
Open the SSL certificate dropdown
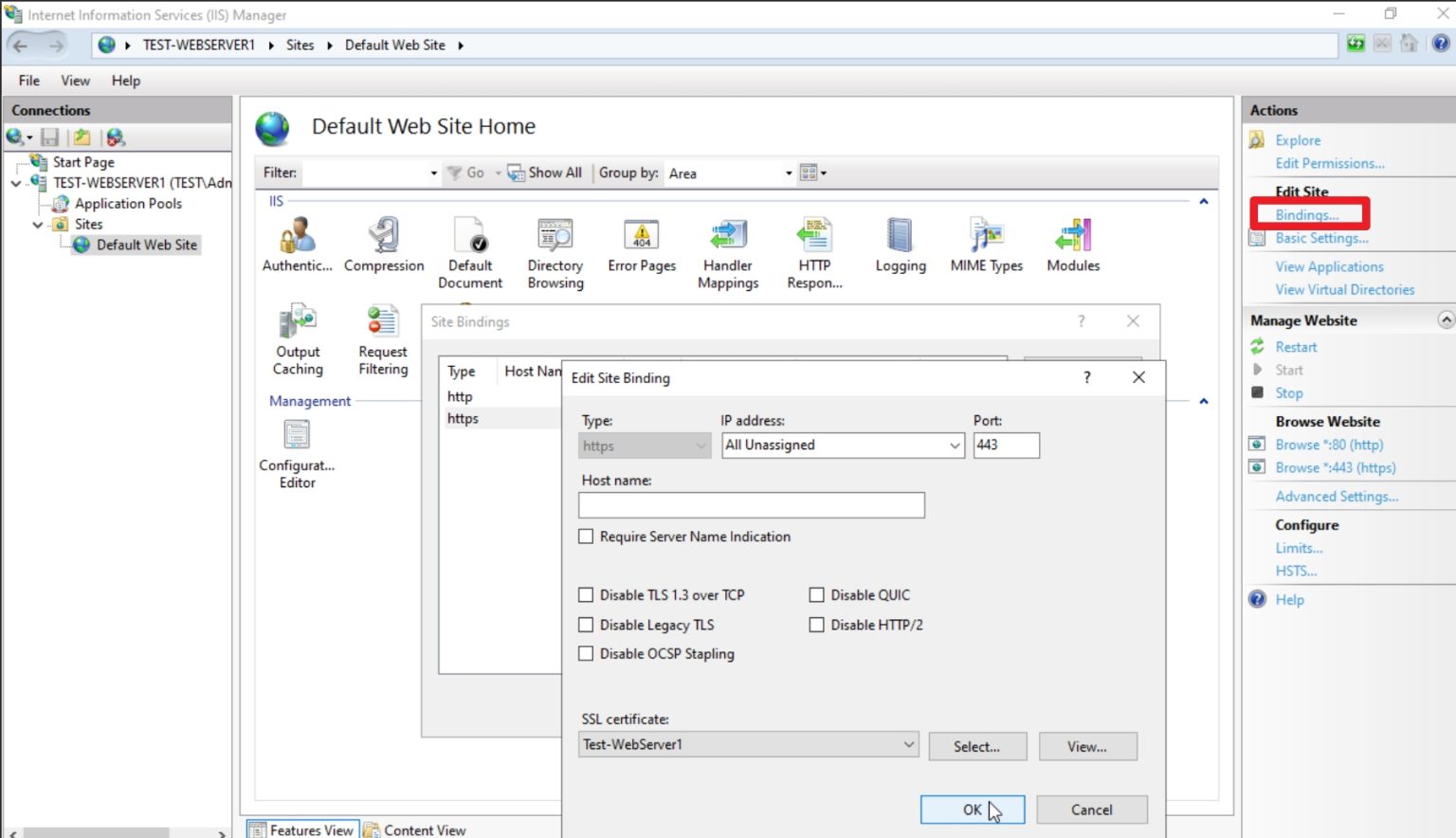coord(908,745)
